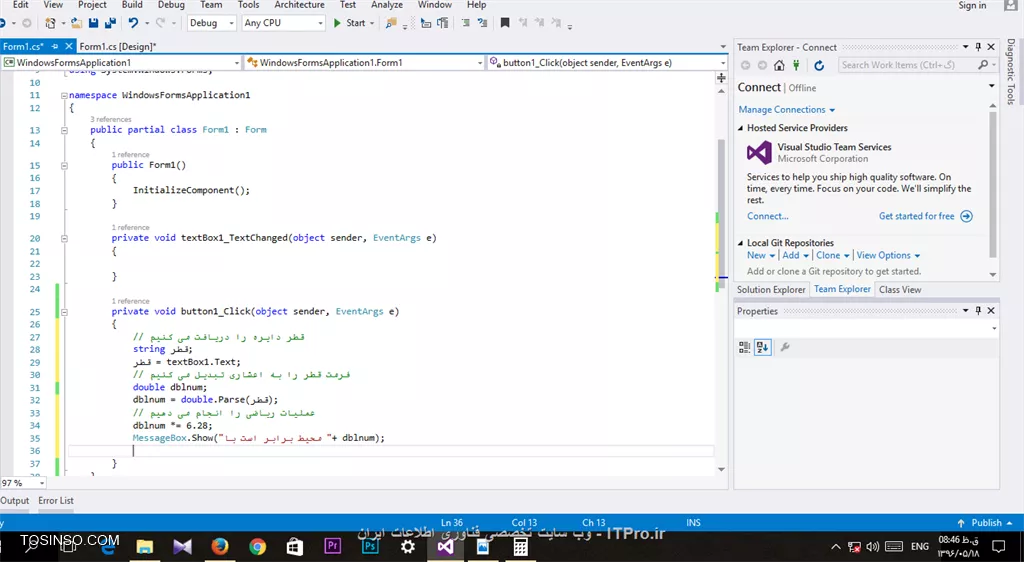Click the Save All toolbar icon
The width and height of the screenshot is (1024, 562).
pyautogui.click(x=110, y=23)
